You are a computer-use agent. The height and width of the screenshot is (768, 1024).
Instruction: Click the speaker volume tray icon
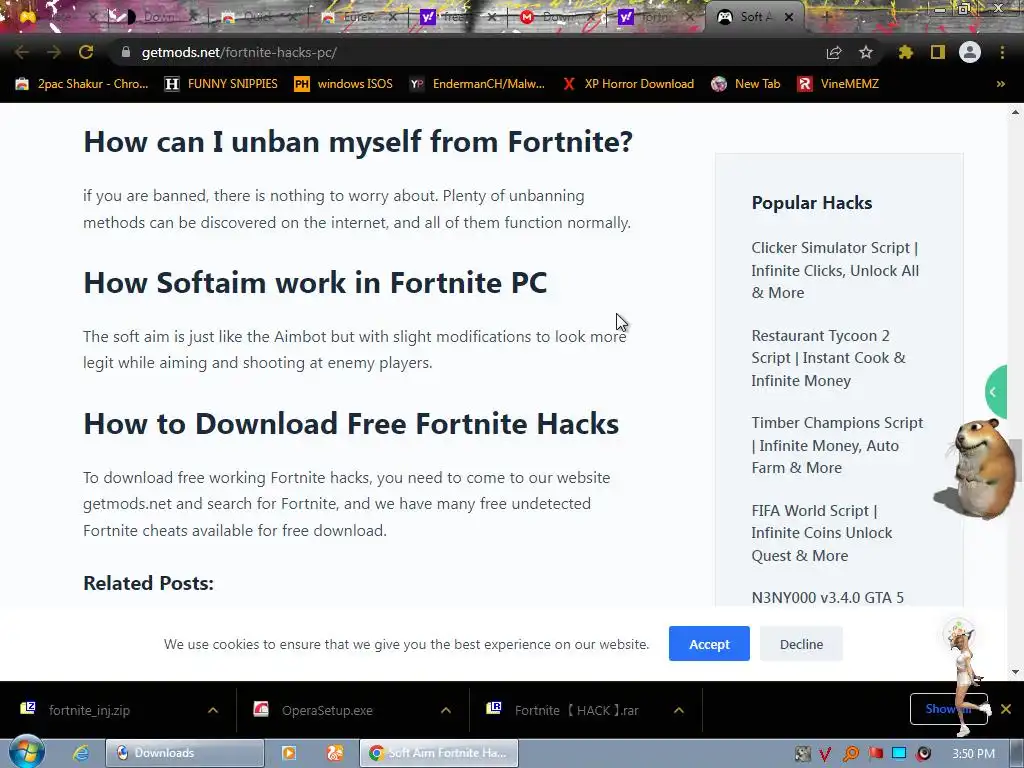923,754
